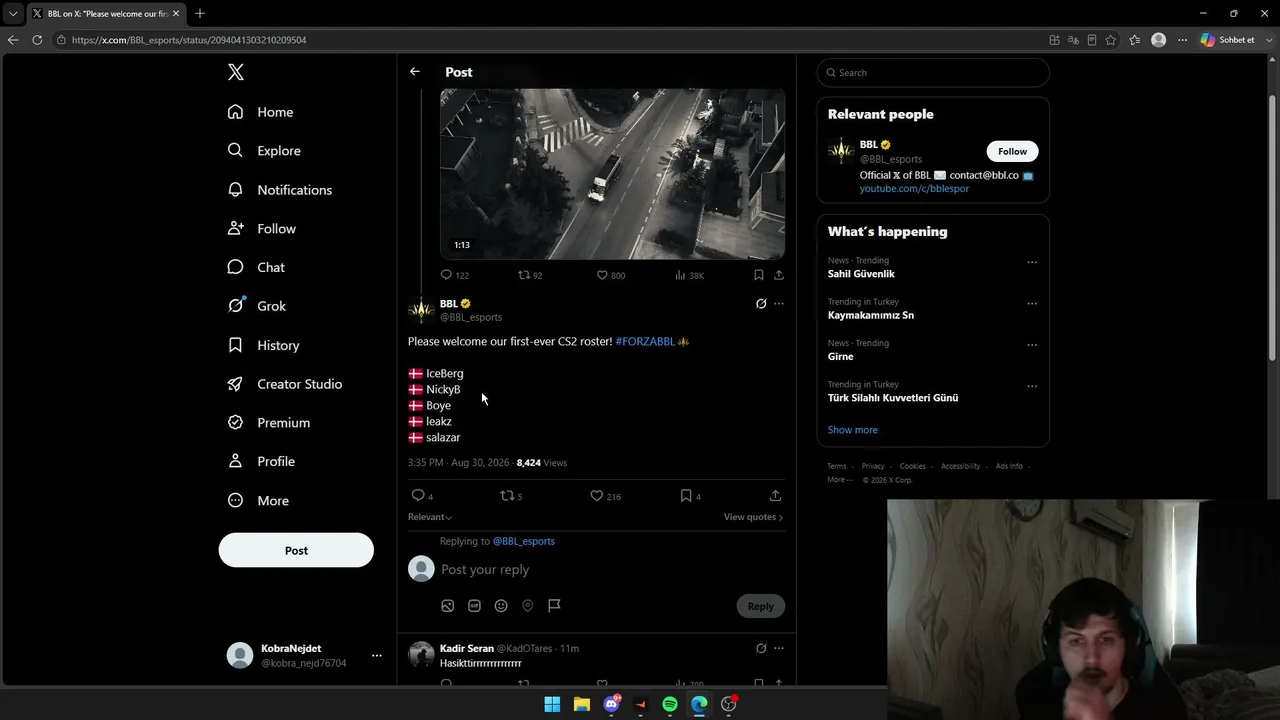This screenshot has height=720, width=1280.
Task: Open the BBL avatar on the roster post
Action: click(421, 310)
